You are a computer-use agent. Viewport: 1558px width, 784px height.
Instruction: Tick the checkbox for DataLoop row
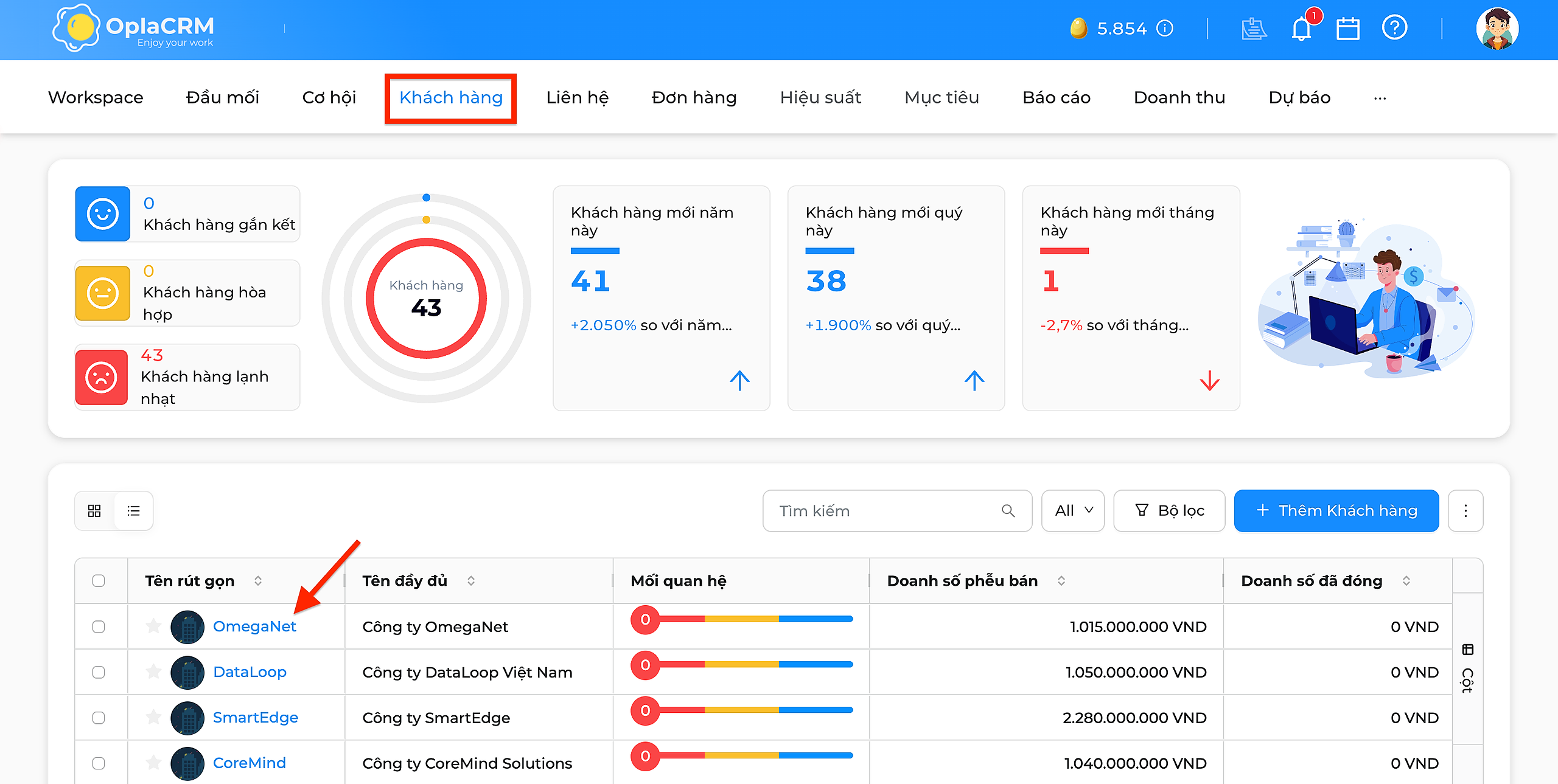tap(99, 672)
